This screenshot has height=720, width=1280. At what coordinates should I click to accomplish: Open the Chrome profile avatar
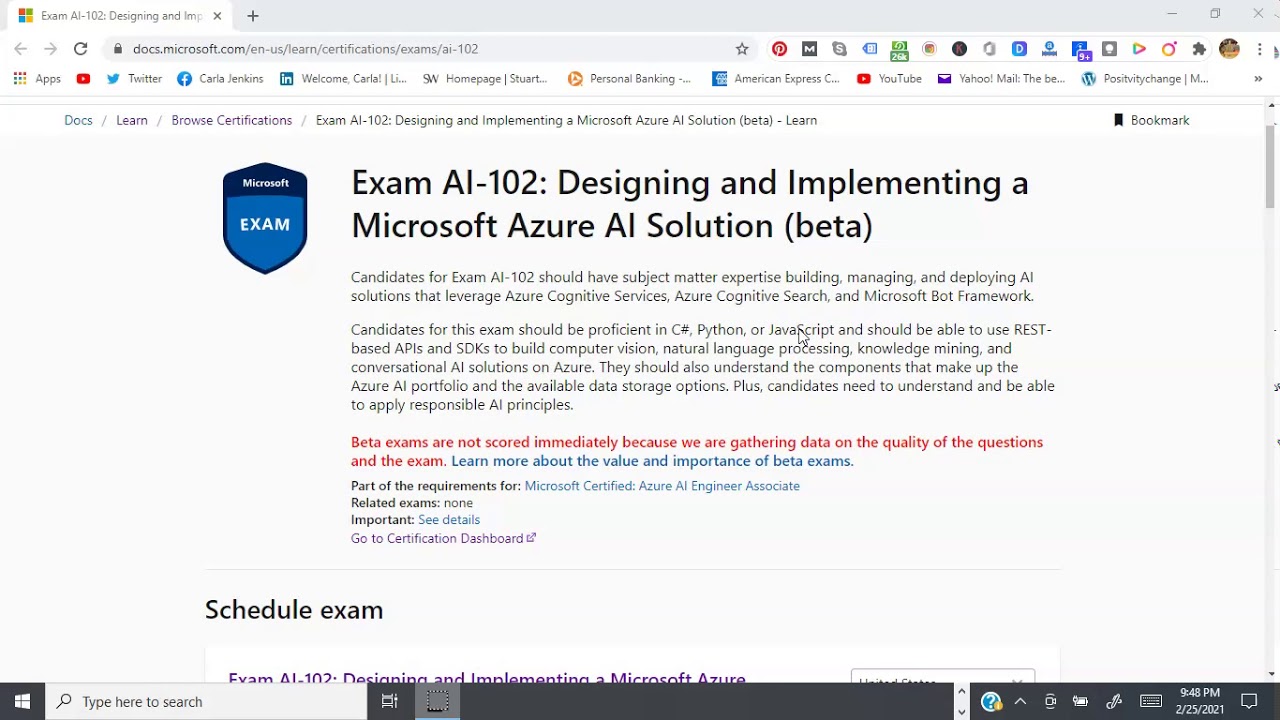tap(1230, 48)
